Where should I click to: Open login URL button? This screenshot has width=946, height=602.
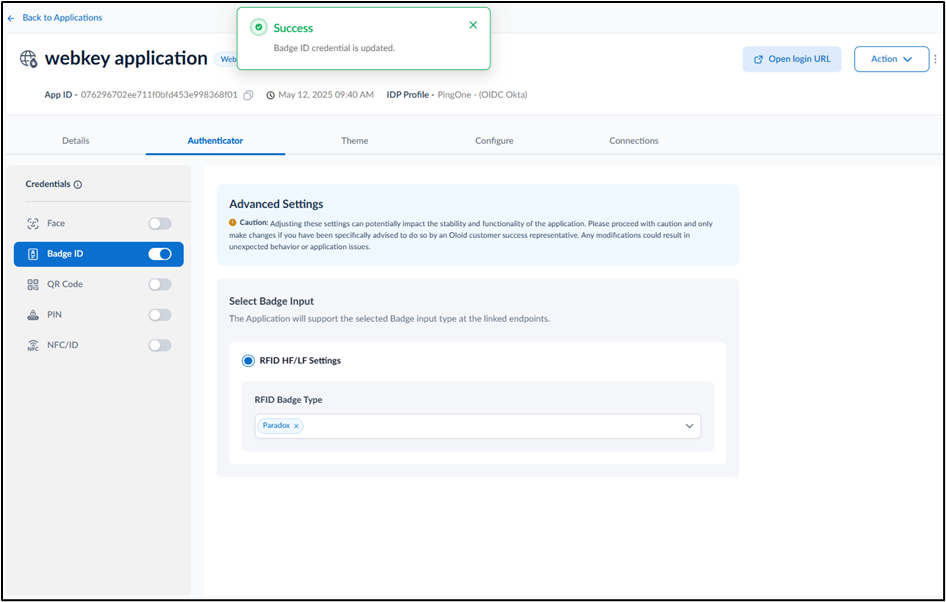(x=792, y=59)
